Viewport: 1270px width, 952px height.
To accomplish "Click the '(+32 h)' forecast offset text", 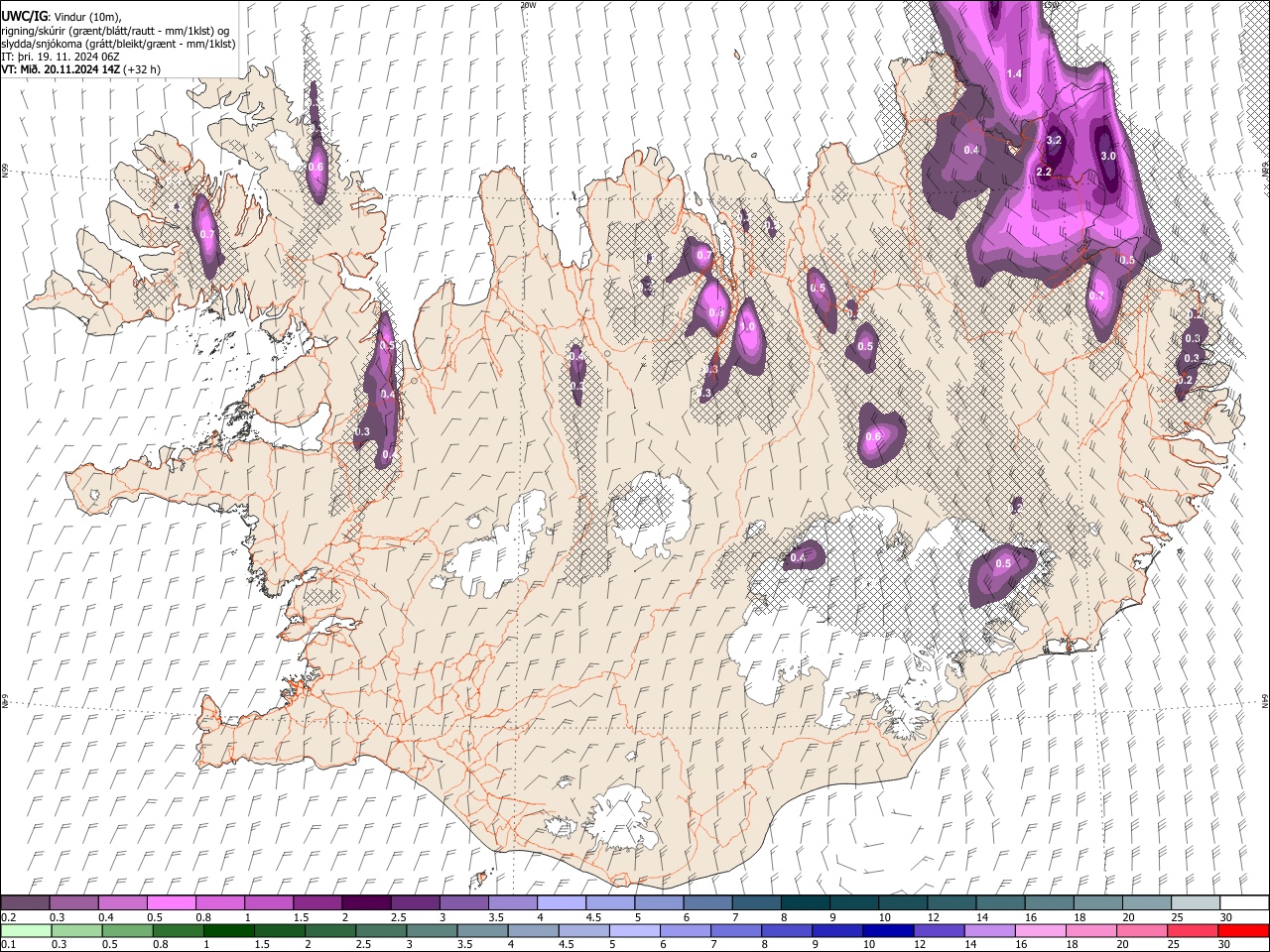I will [142, 69].
